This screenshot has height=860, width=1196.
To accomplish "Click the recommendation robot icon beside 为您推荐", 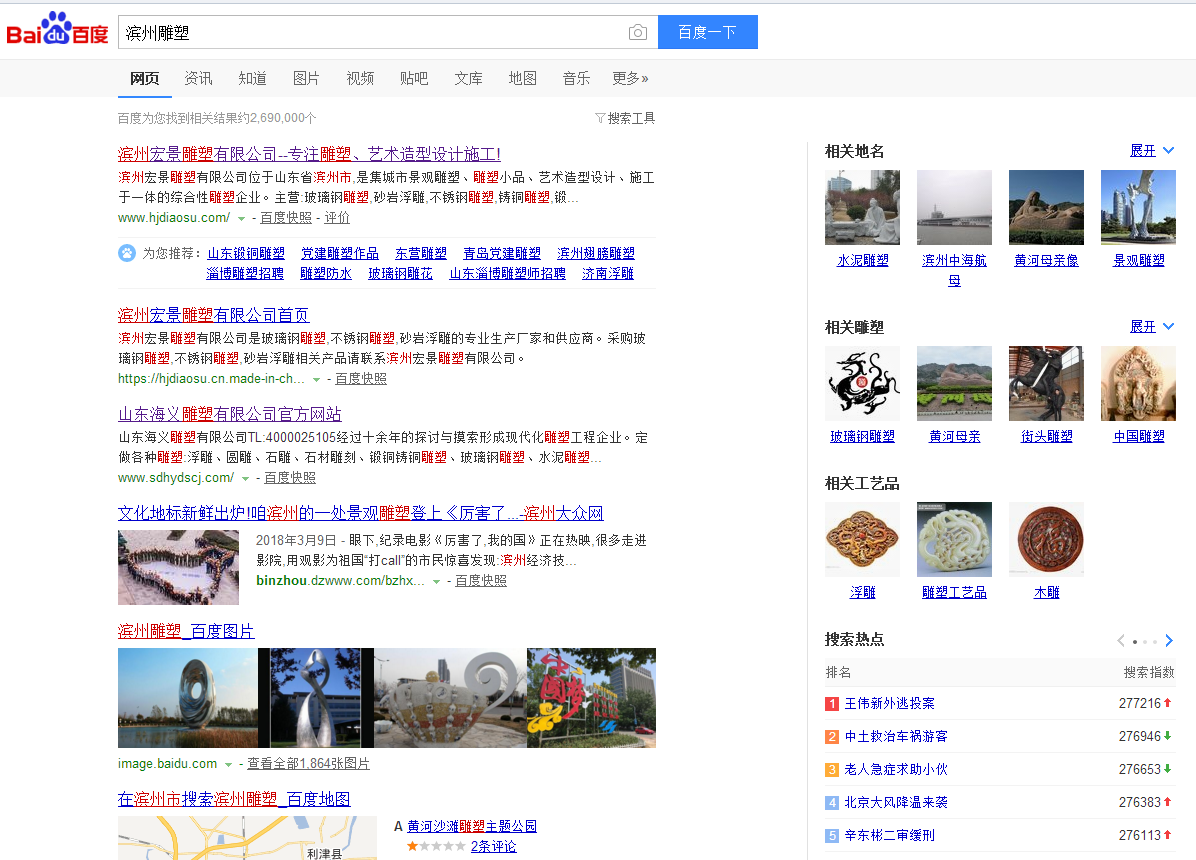I will pyautogui.click(x=127, y=253).
